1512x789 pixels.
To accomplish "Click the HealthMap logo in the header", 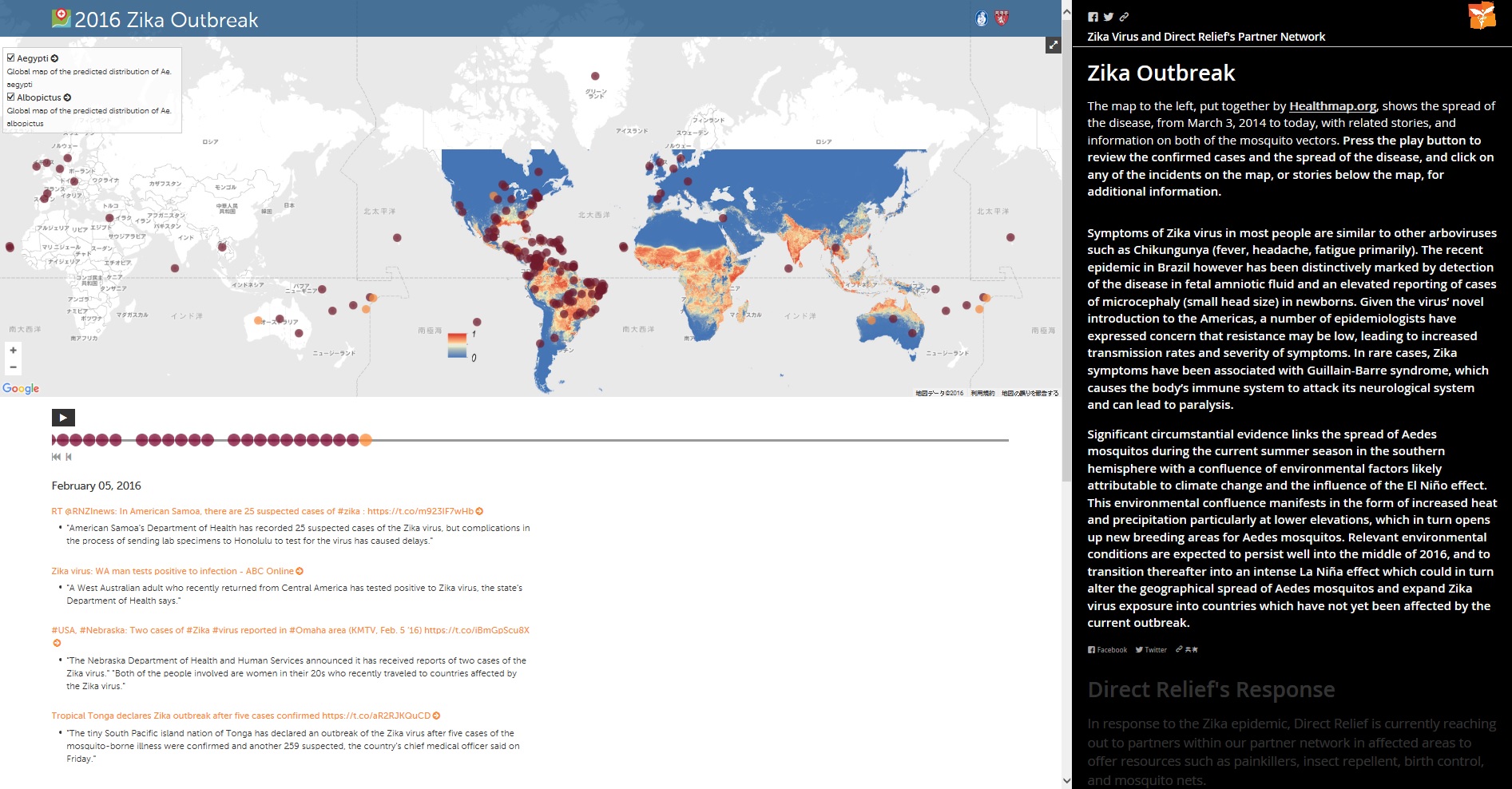I will (62, 19).
